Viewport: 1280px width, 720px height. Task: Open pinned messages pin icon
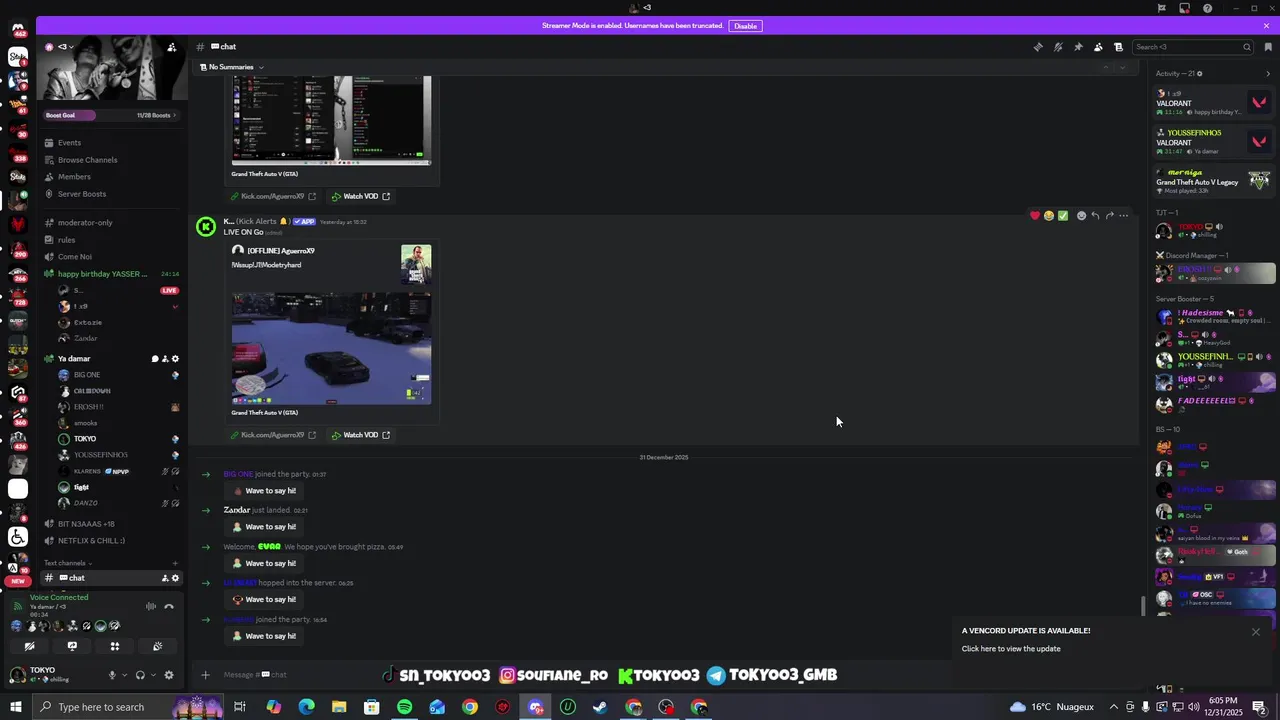(1078, 47)
